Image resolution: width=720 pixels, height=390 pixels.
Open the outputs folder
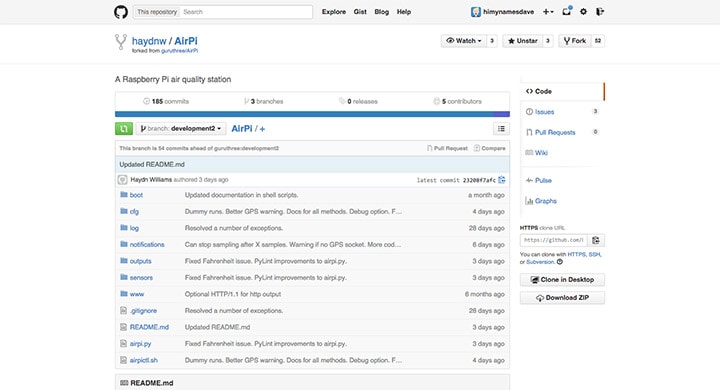click(x=141, y=261)
